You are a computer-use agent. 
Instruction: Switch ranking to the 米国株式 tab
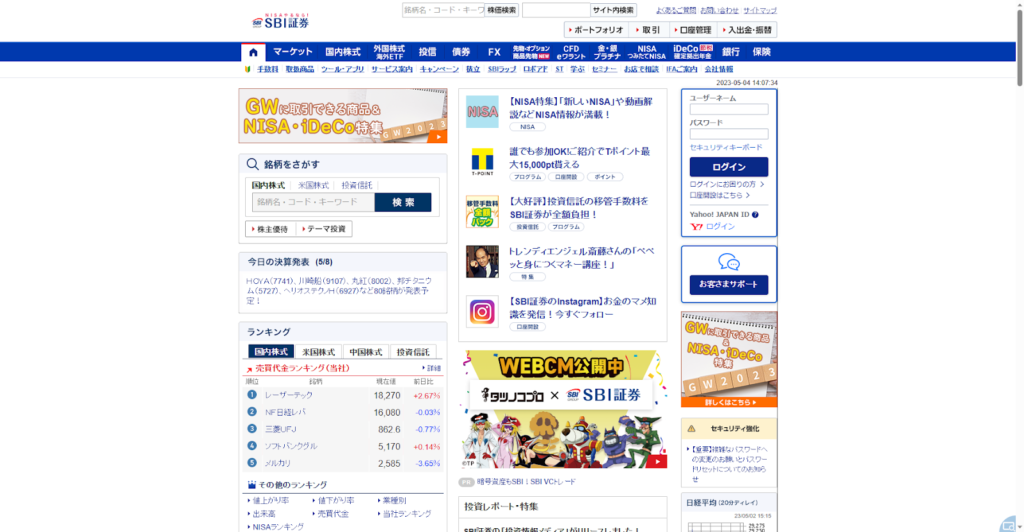click(319, 352)
